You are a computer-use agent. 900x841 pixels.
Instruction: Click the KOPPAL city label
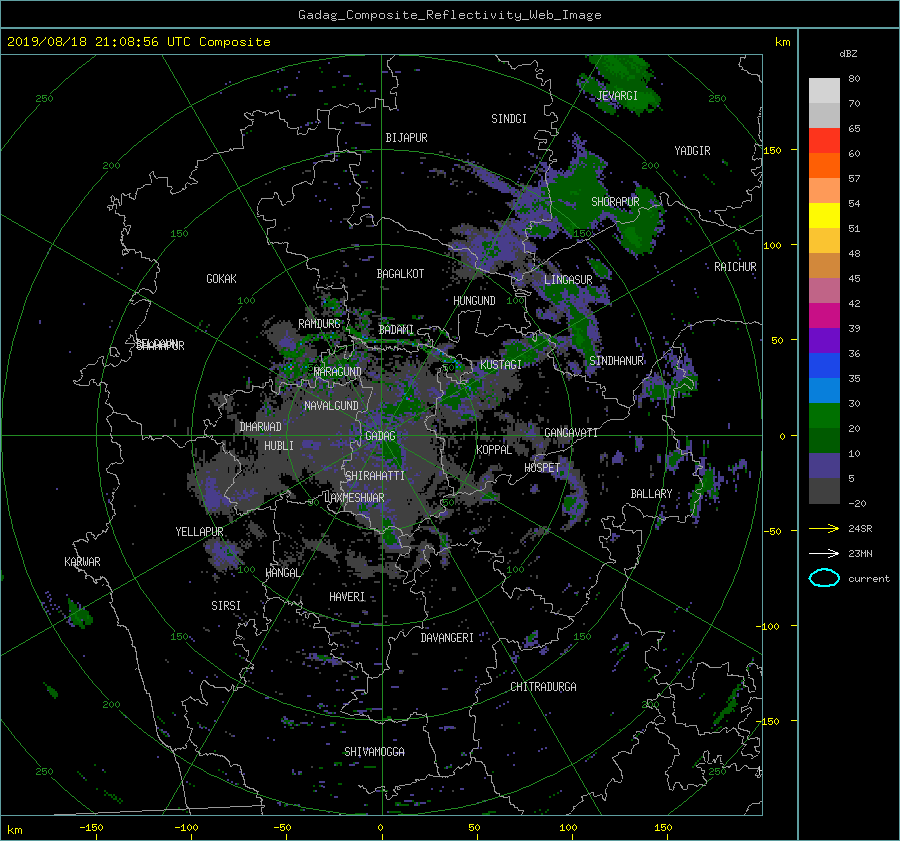click(x=494, y=449)
